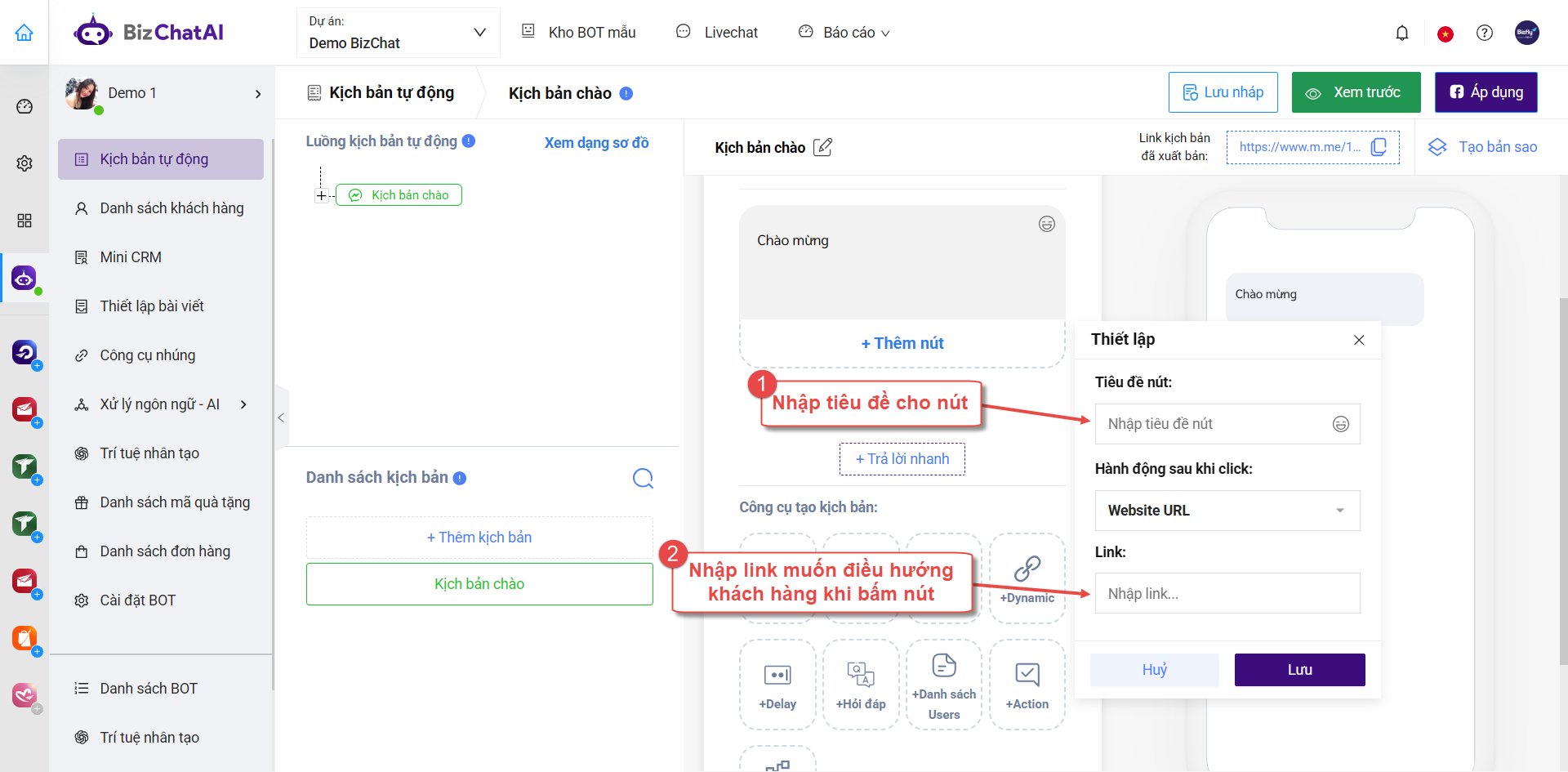This screenshot has height=772, width=1568.
Task: Add the +Danh sách Users tool
Action: pos(944,685)
